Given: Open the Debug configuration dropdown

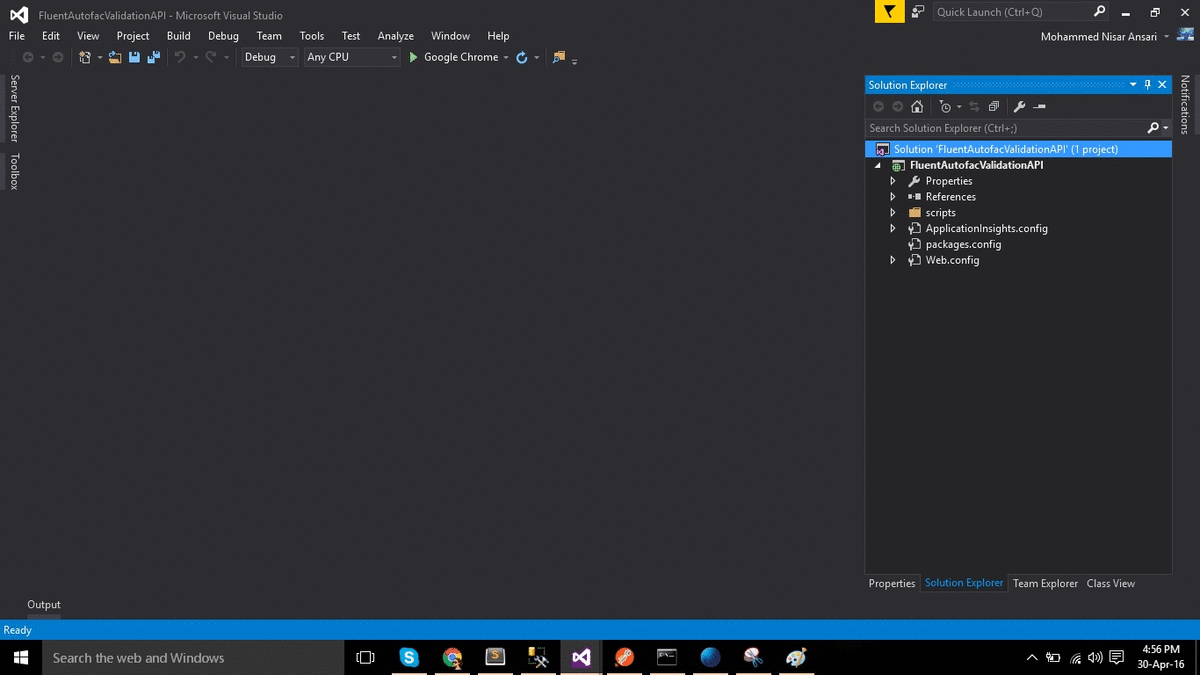Looking at the screenshot, I should [x=292, y=57].
